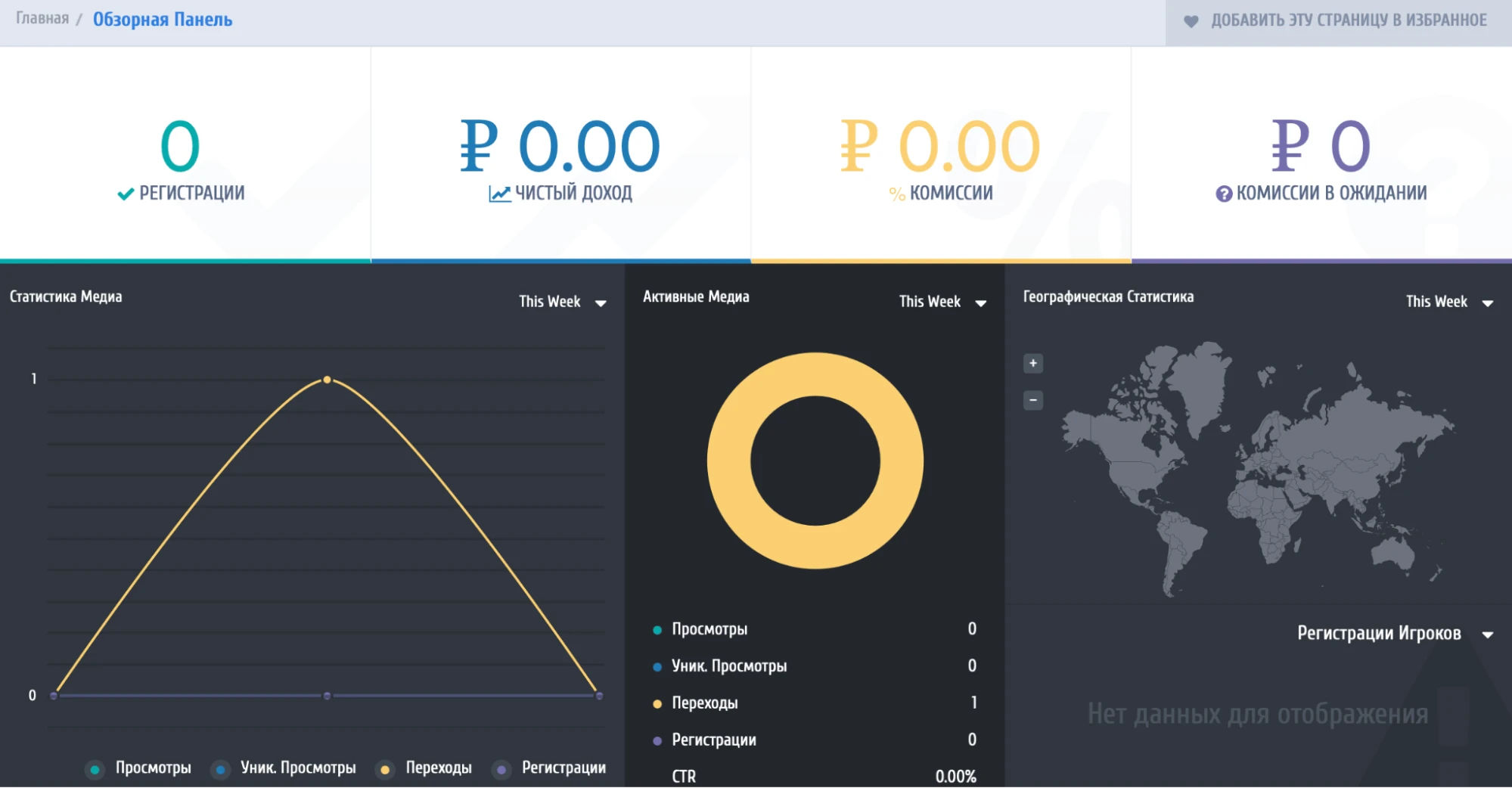Click the green checkmark beside Регистрации
This screenshot has height=788, width=1512.
[x=126, y=194]
